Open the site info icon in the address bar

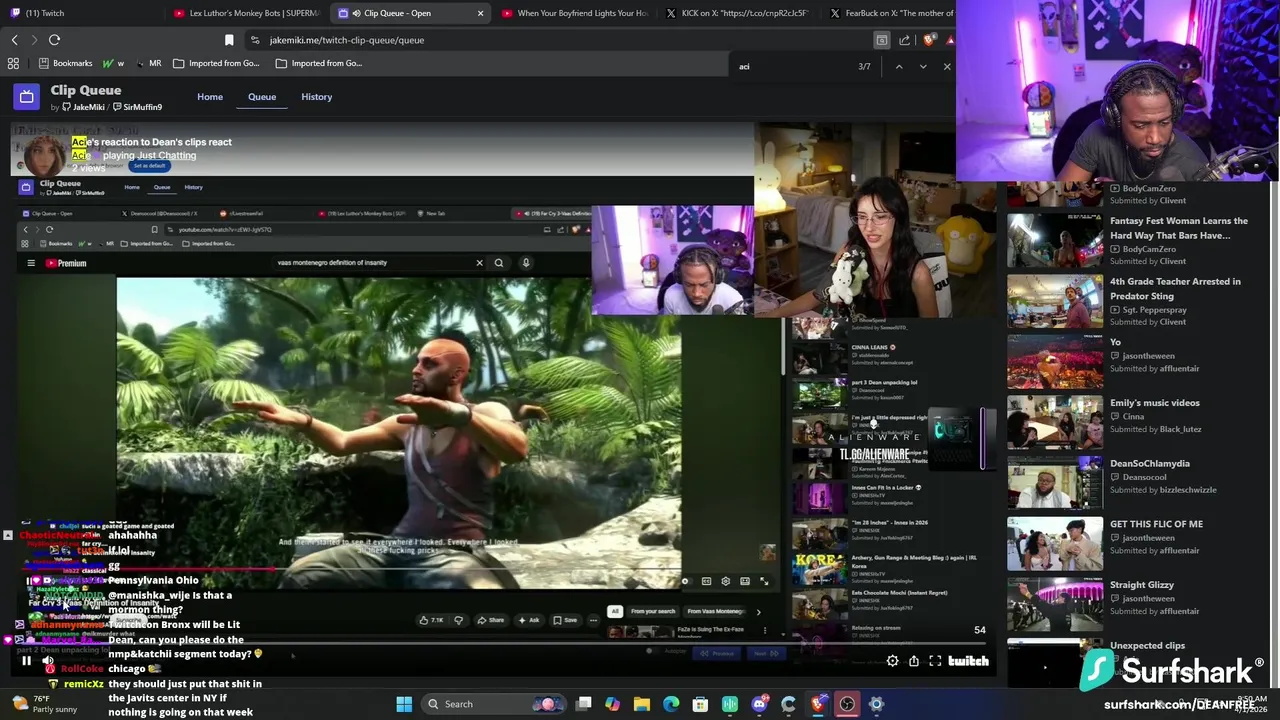255,40
